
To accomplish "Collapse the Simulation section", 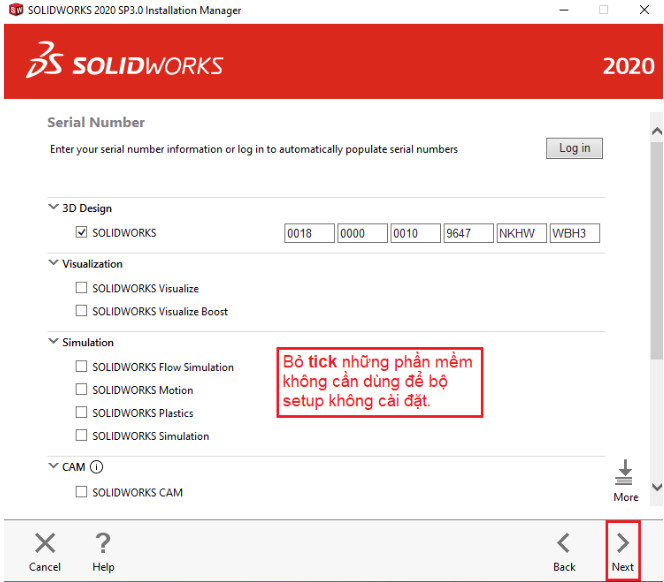I will click(x=53, y=342).
